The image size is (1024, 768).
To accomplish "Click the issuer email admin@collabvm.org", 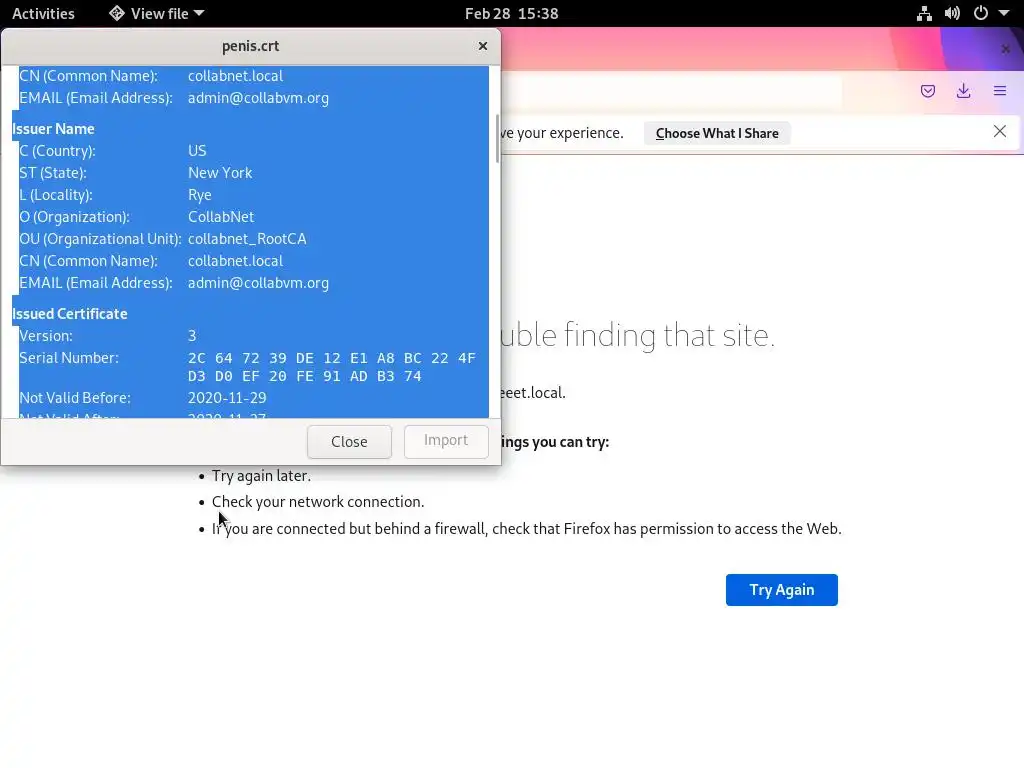I will (x=259, y=283).
